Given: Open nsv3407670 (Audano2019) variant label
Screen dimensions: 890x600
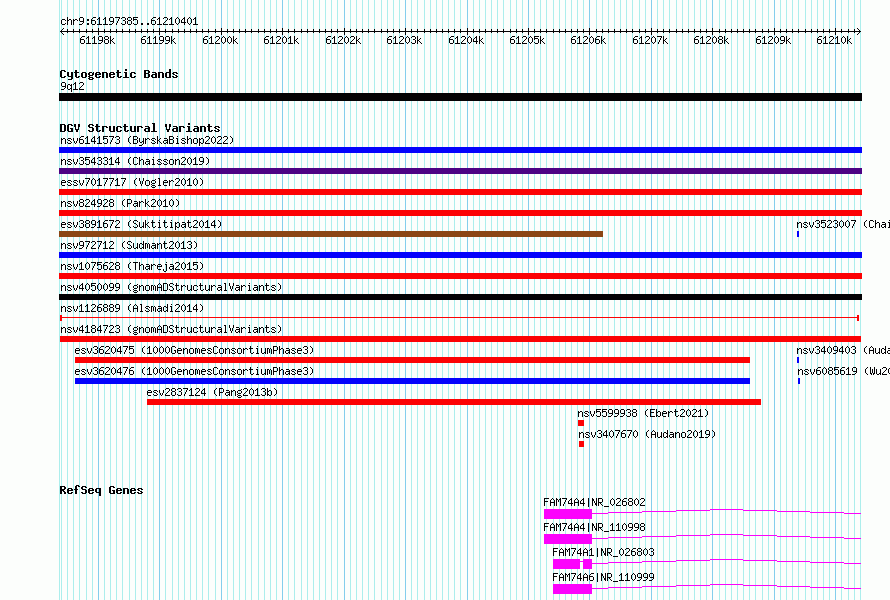Looking at the screenshot, I should tap(647, 434).
